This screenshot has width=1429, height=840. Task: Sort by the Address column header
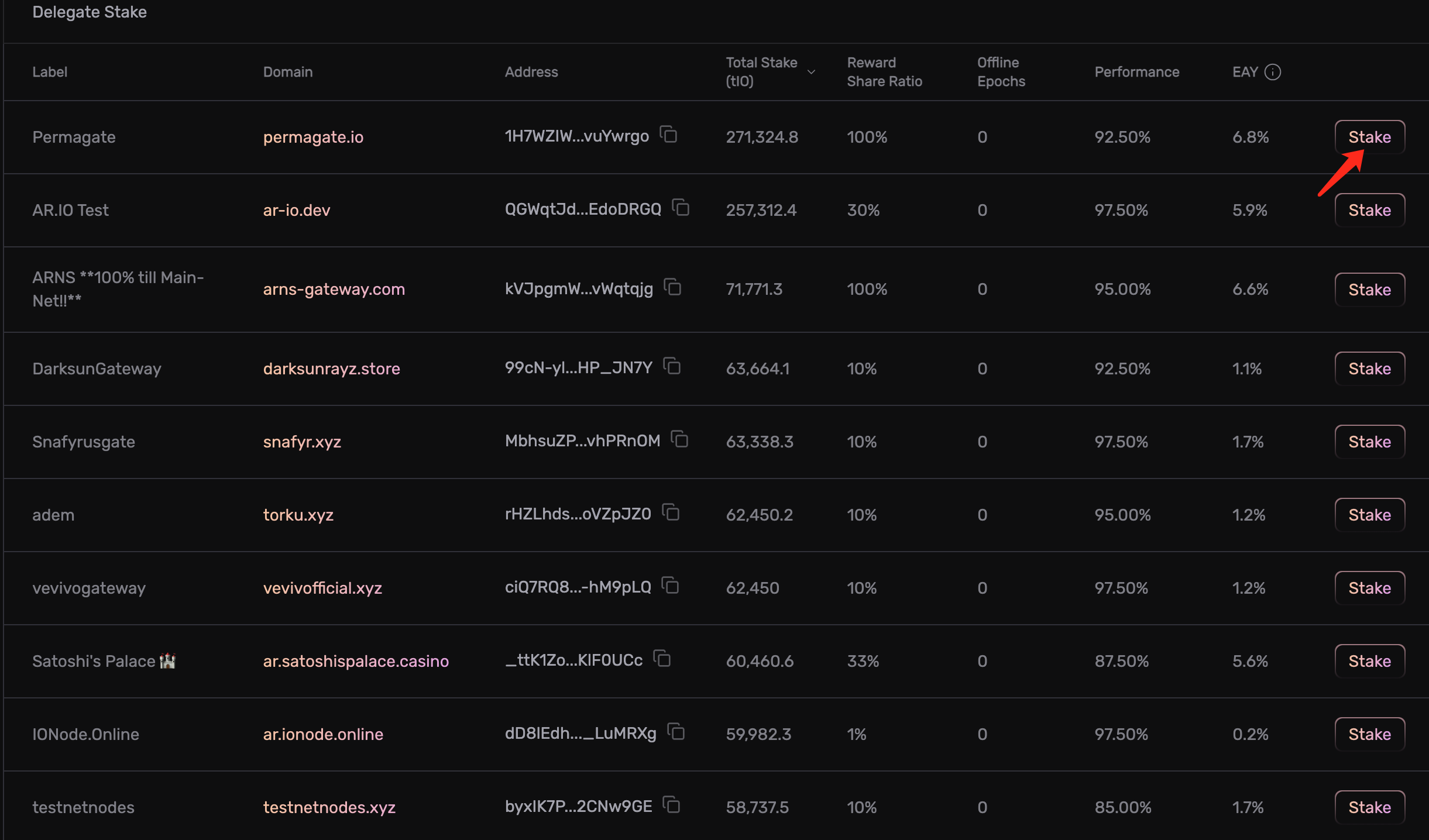(531, 72)
